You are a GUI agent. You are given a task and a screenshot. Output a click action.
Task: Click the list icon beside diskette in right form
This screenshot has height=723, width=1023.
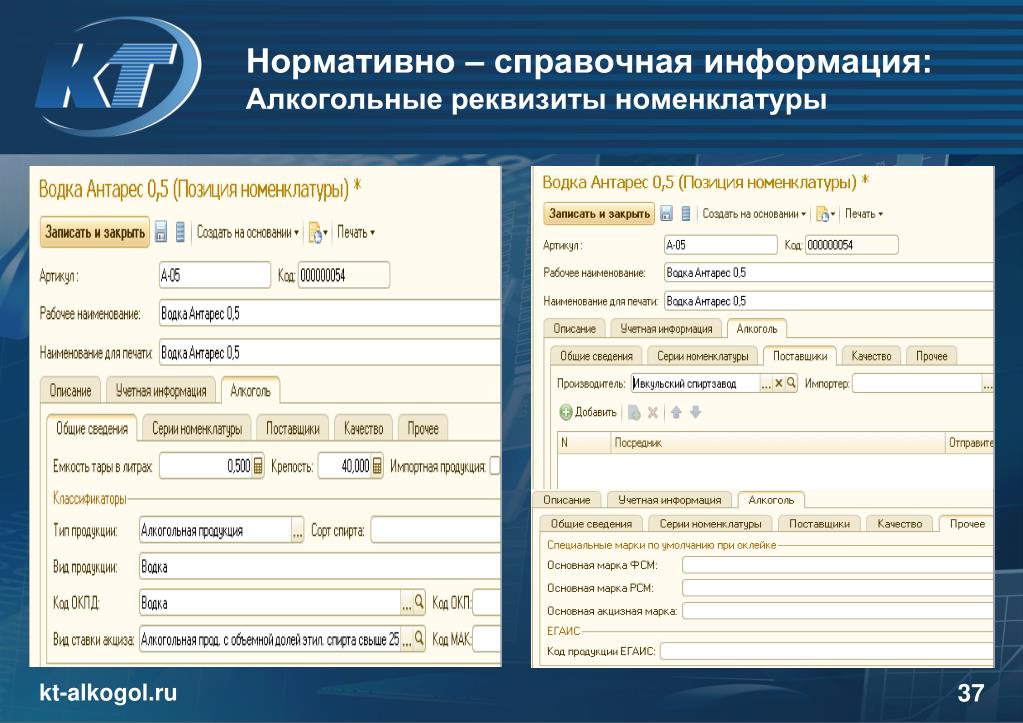(x=686, y=213)
